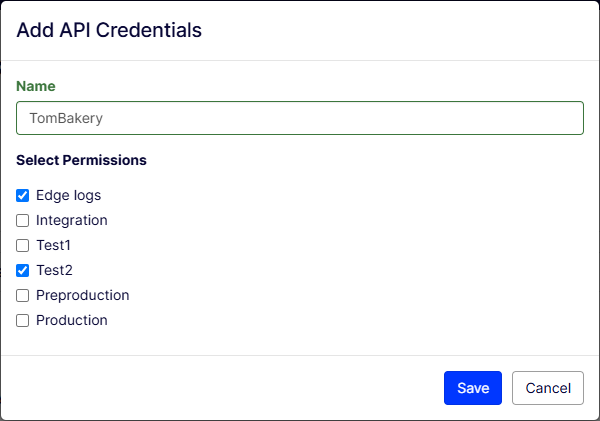Click the 'Integration' label text
Viewport: 600px width, 421px height.
[x=71, y=221]
